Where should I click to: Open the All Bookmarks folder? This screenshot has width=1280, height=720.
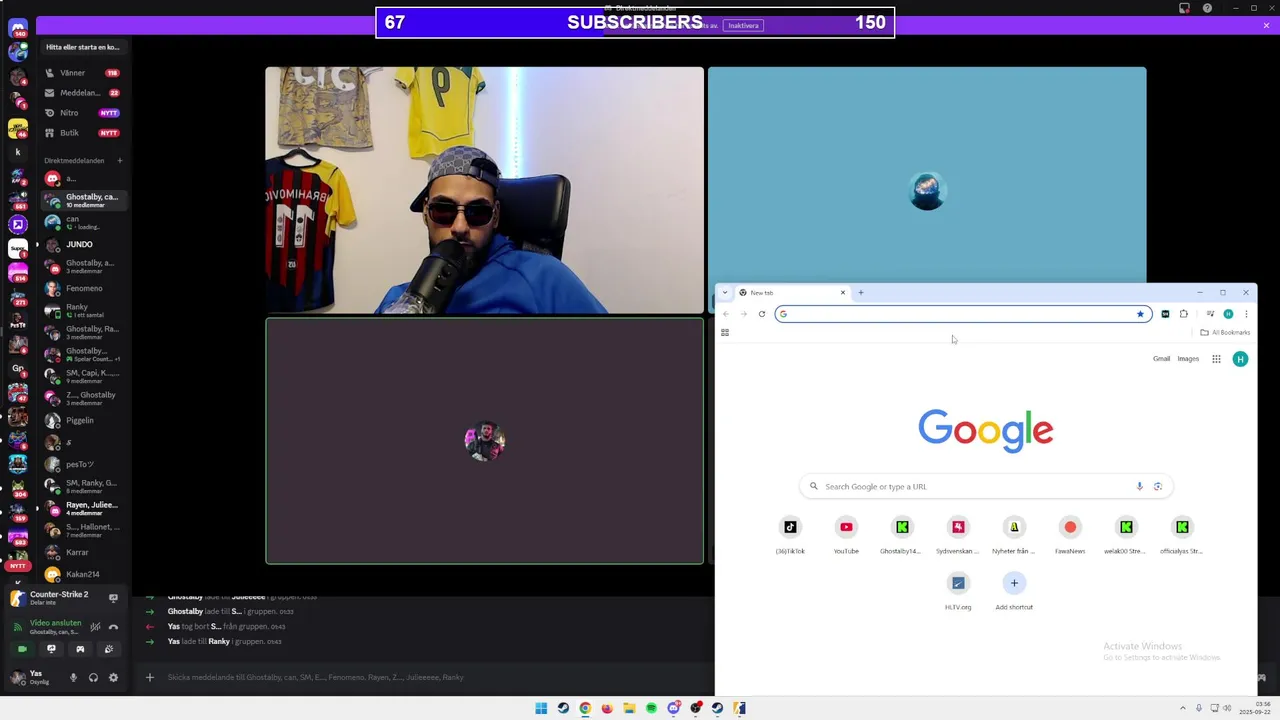click(x=1225, y=332)
